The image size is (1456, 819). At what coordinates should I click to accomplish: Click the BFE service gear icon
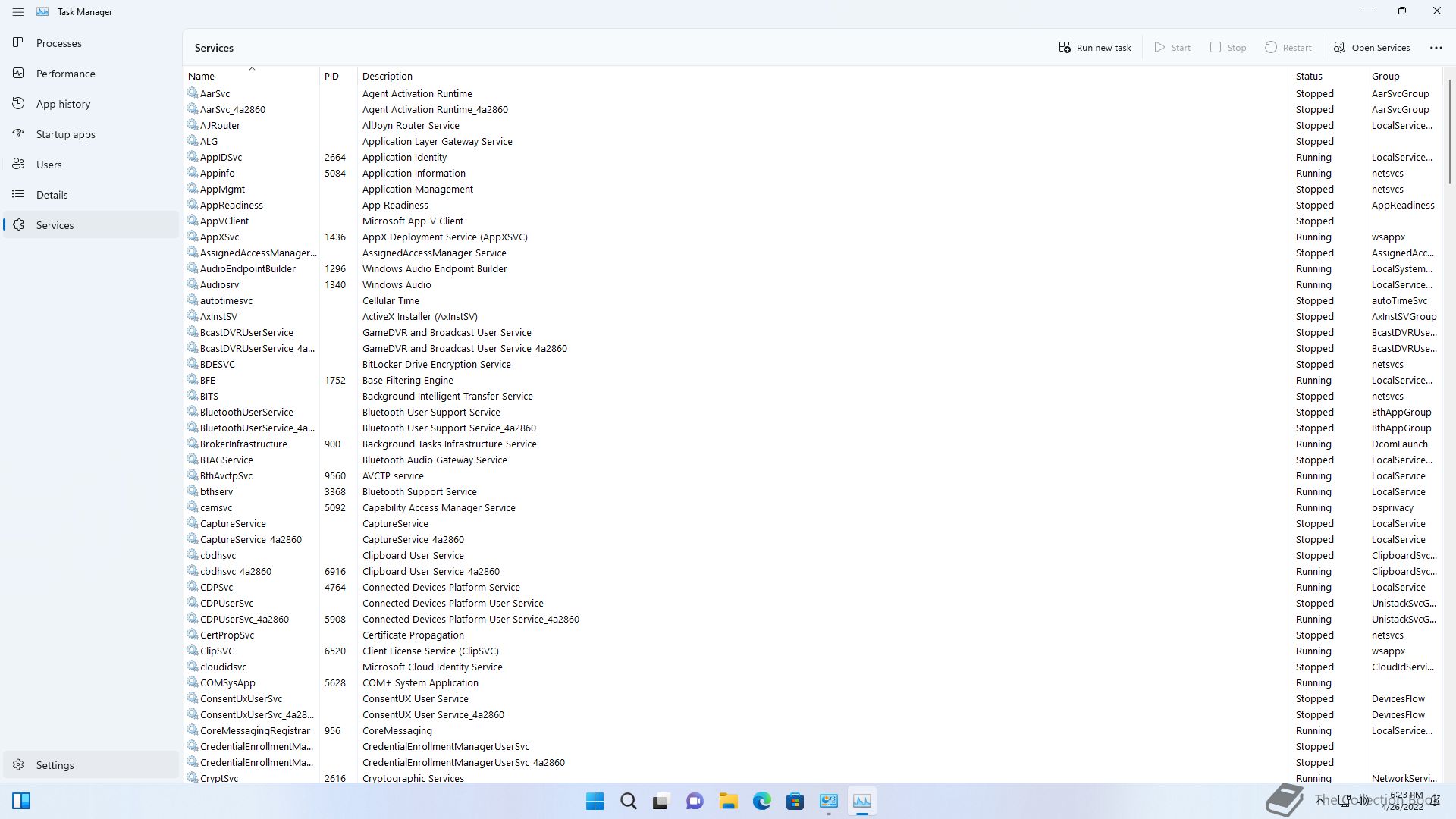[x=193, y=380]
